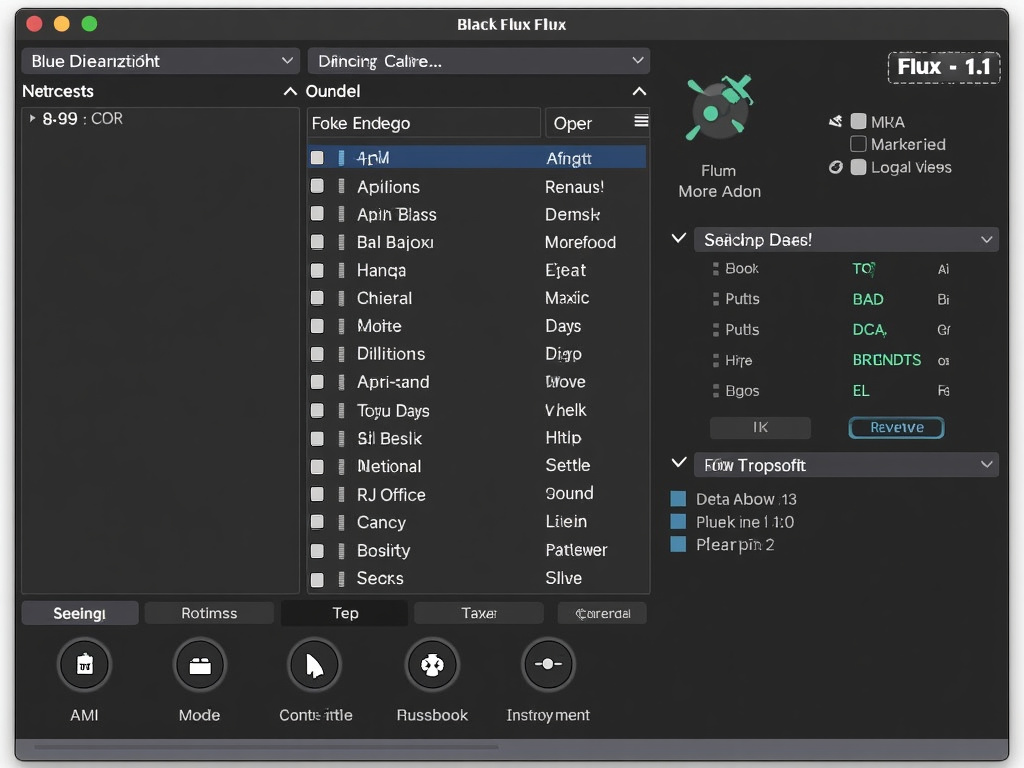Collapse the Oundel panel
This screenshot has width=1024, height=768.
point(639,91)
